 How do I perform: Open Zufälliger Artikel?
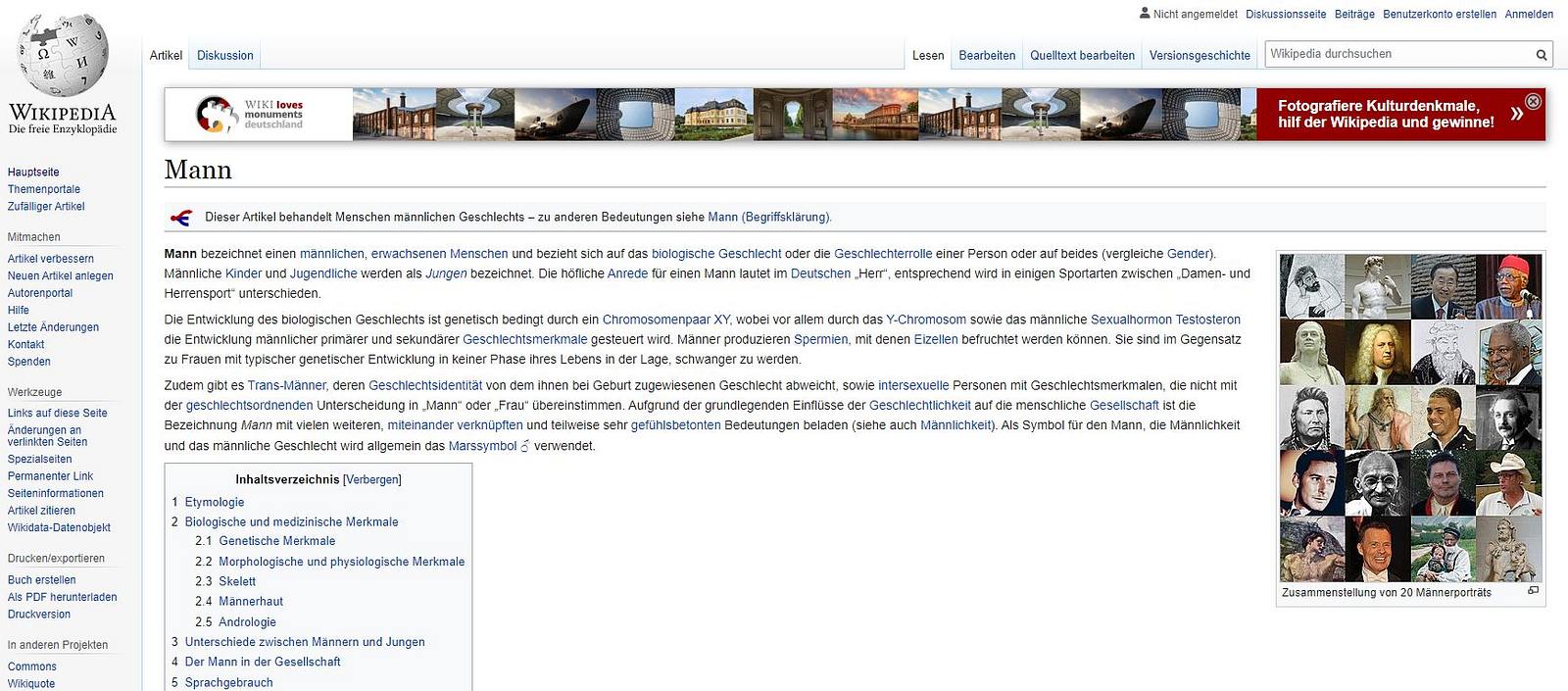[x=46, y=207]
